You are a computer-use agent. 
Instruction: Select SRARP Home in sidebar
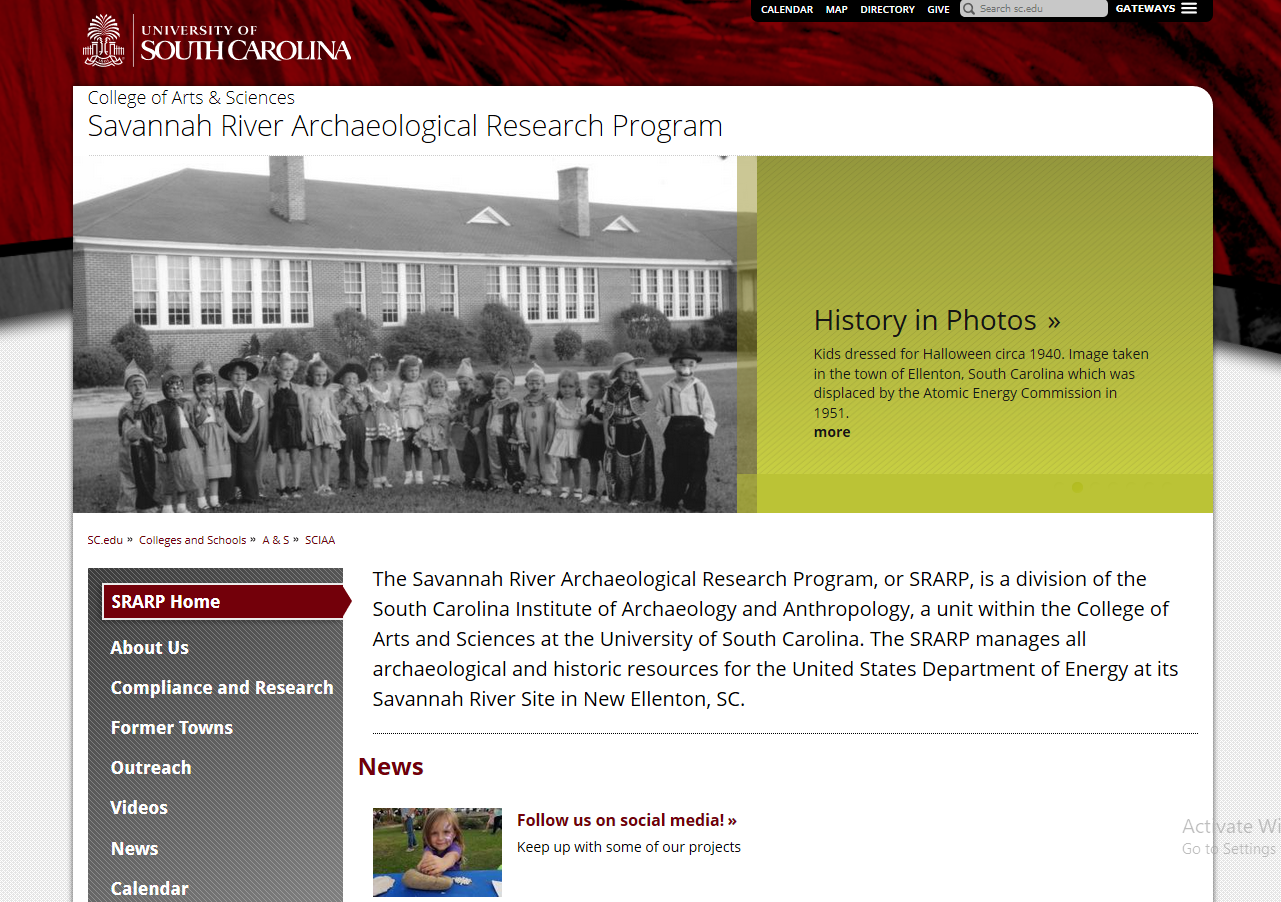coord(226,601)
